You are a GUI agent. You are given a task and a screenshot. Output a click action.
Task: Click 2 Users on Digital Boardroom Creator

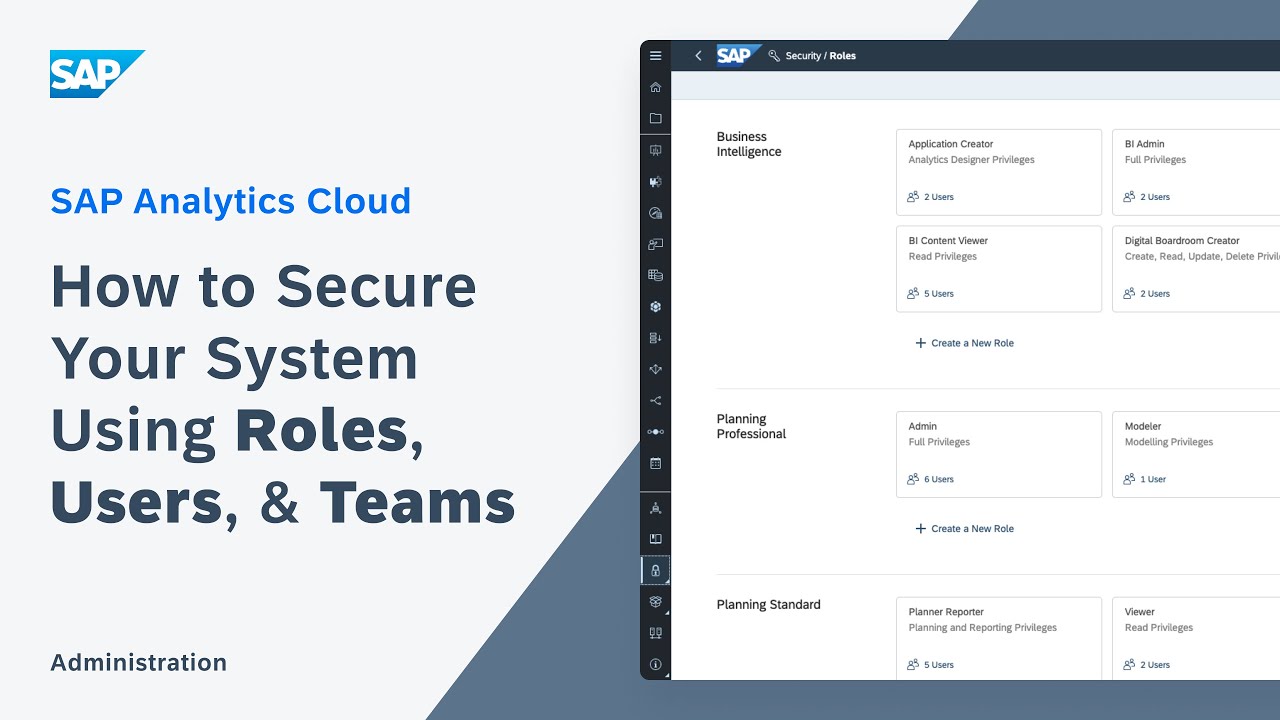tap(1146, 294)
